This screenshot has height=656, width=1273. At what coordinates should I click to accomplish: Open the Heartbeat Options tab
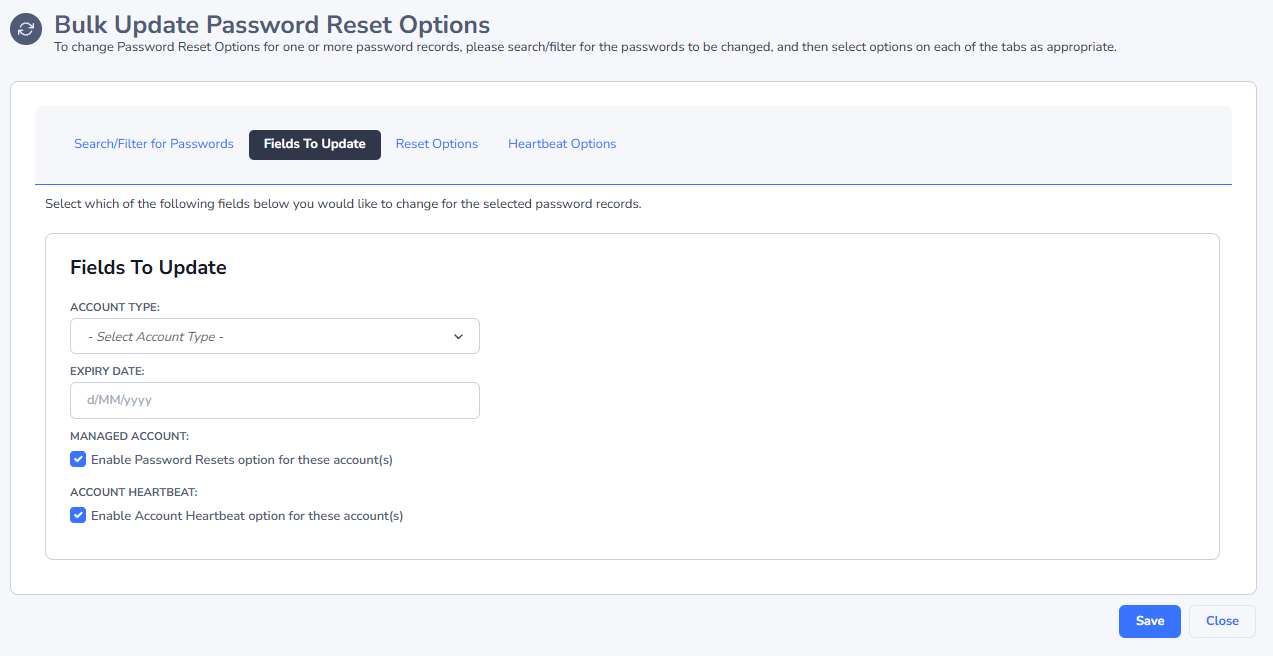(562, 144)
